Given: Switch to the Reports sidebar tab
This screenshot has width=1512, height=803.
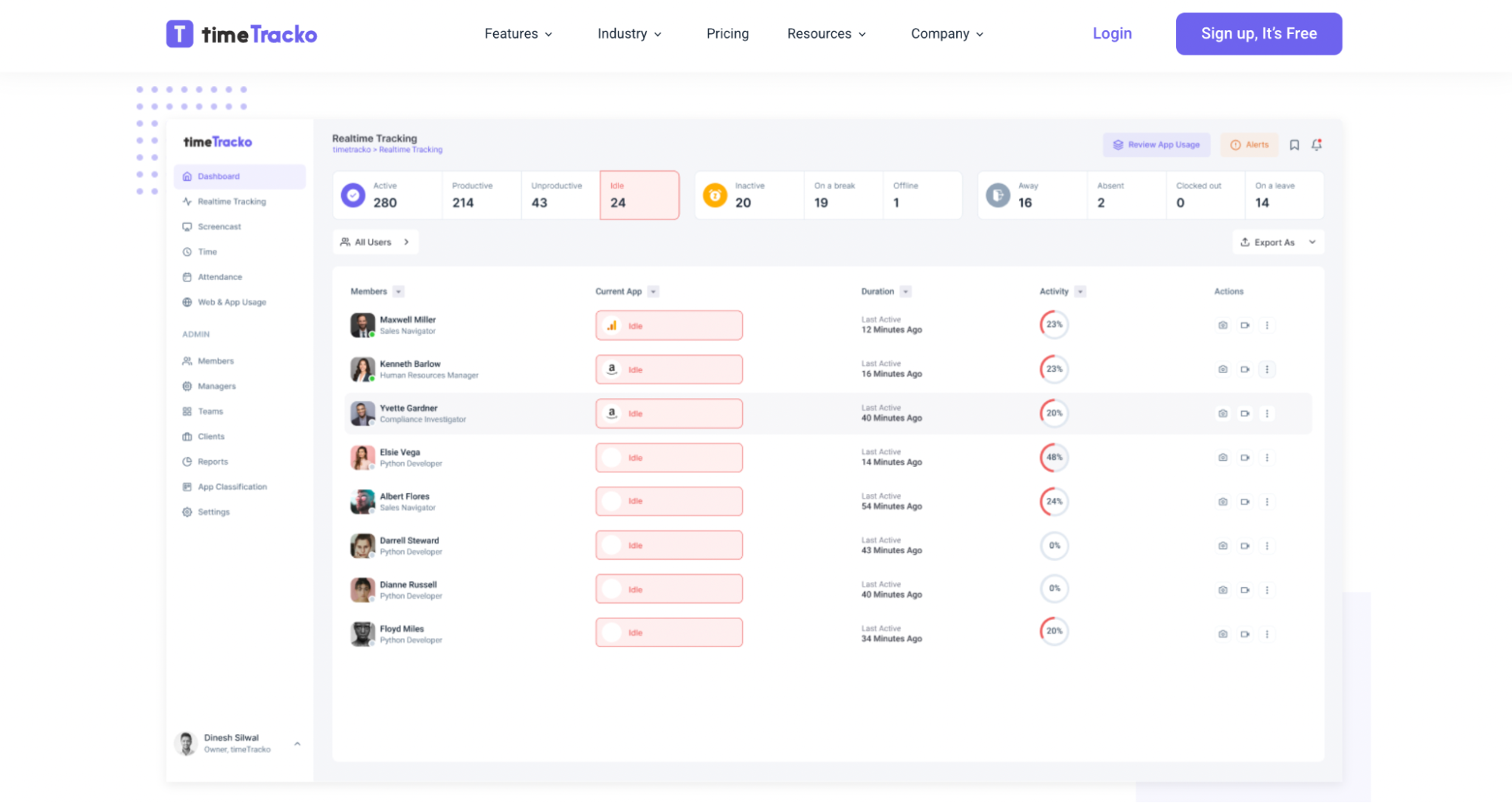Looking at the screenshot, I should click(212, 461).
